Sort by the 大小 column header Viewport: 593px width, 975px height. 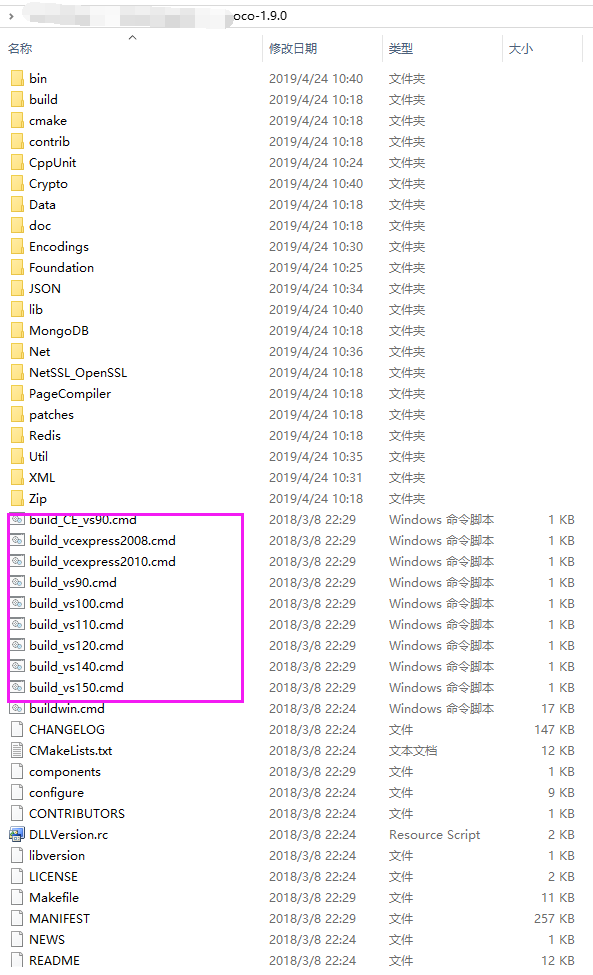[x=520, y=49]
